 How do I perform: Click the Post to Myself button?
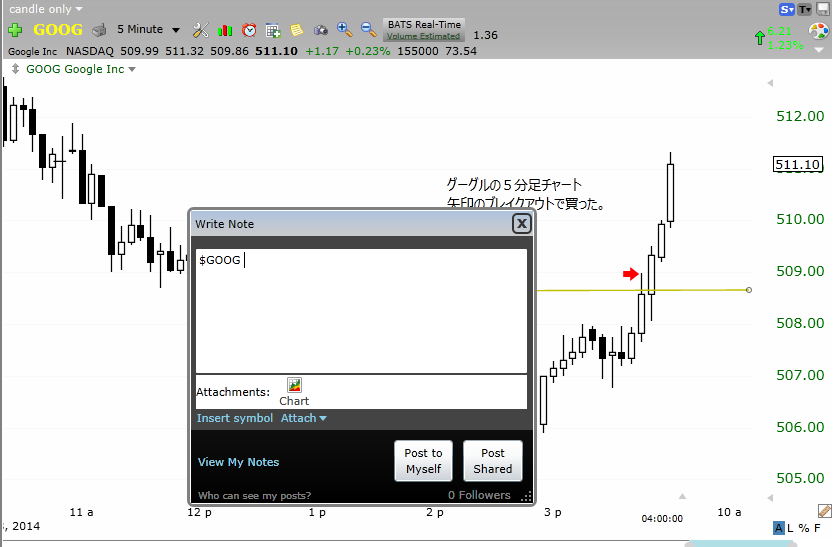[423, 461]
